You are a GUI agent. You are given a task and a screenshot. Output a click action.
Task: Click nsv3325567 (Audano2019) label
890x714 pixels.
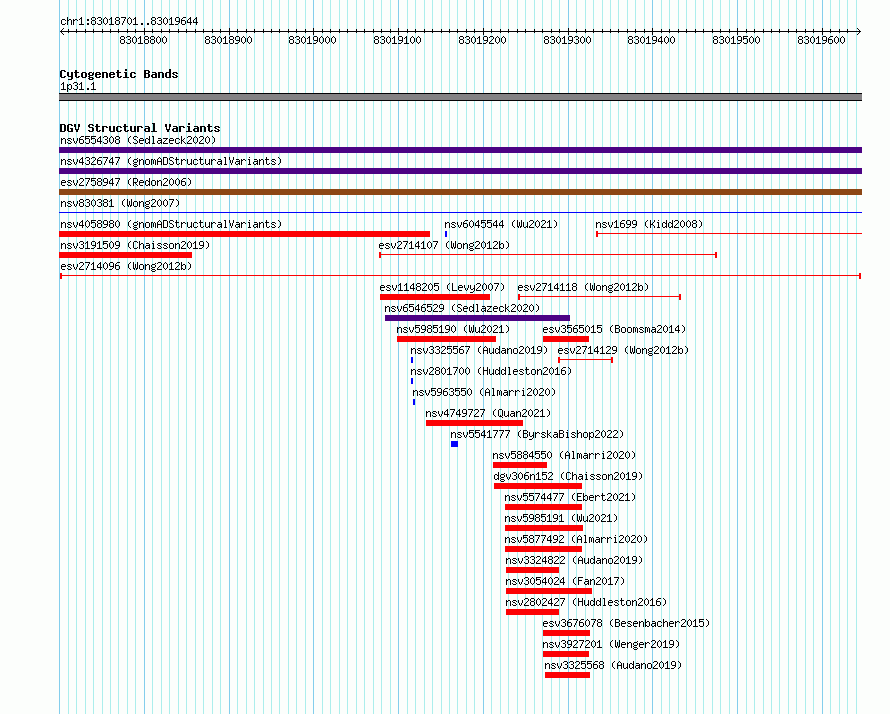479,350
